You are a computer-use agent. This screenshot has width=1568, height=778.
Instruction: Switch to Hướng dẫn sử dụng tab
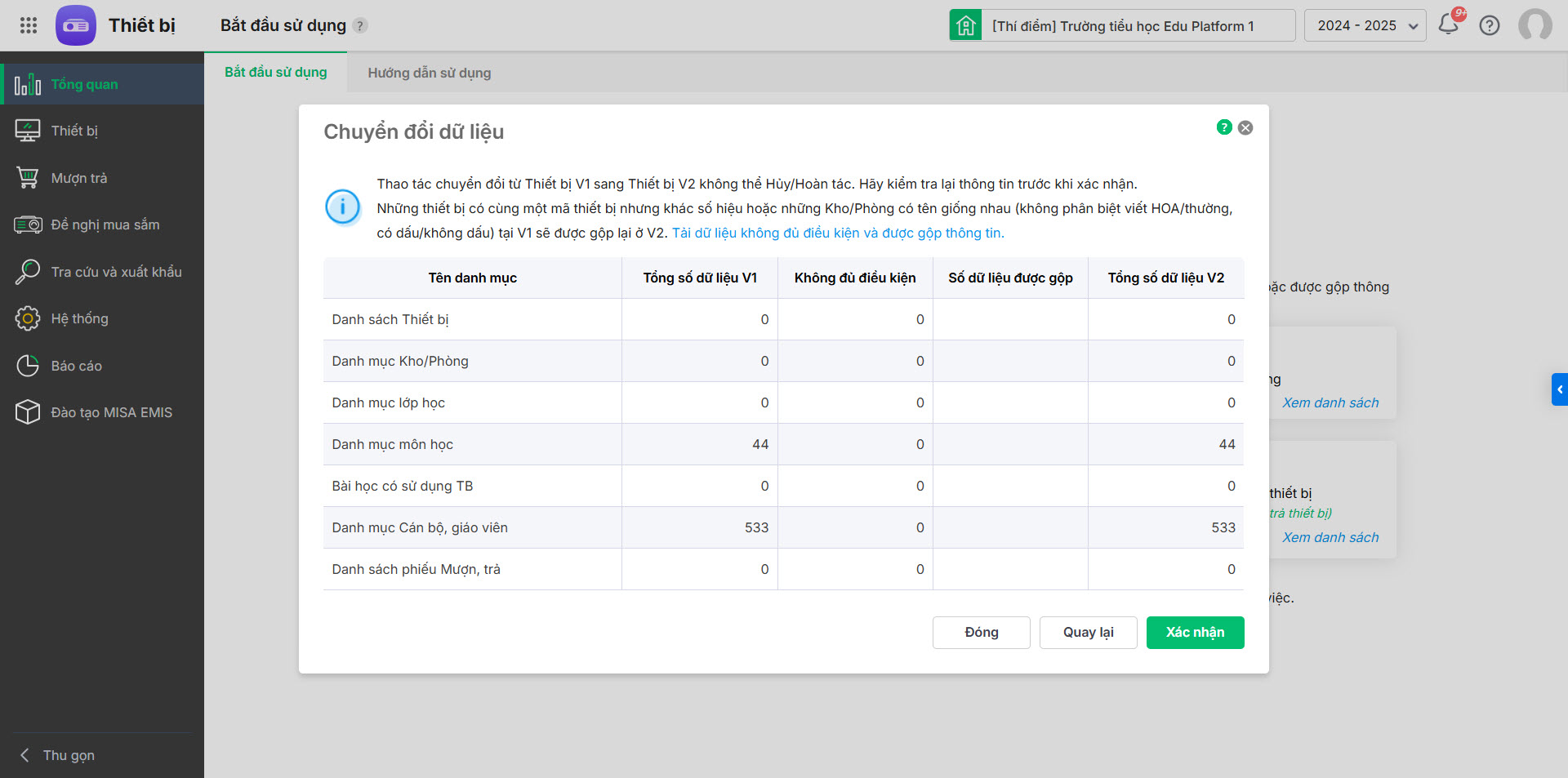pyautogui.click(x=429, y=73)
